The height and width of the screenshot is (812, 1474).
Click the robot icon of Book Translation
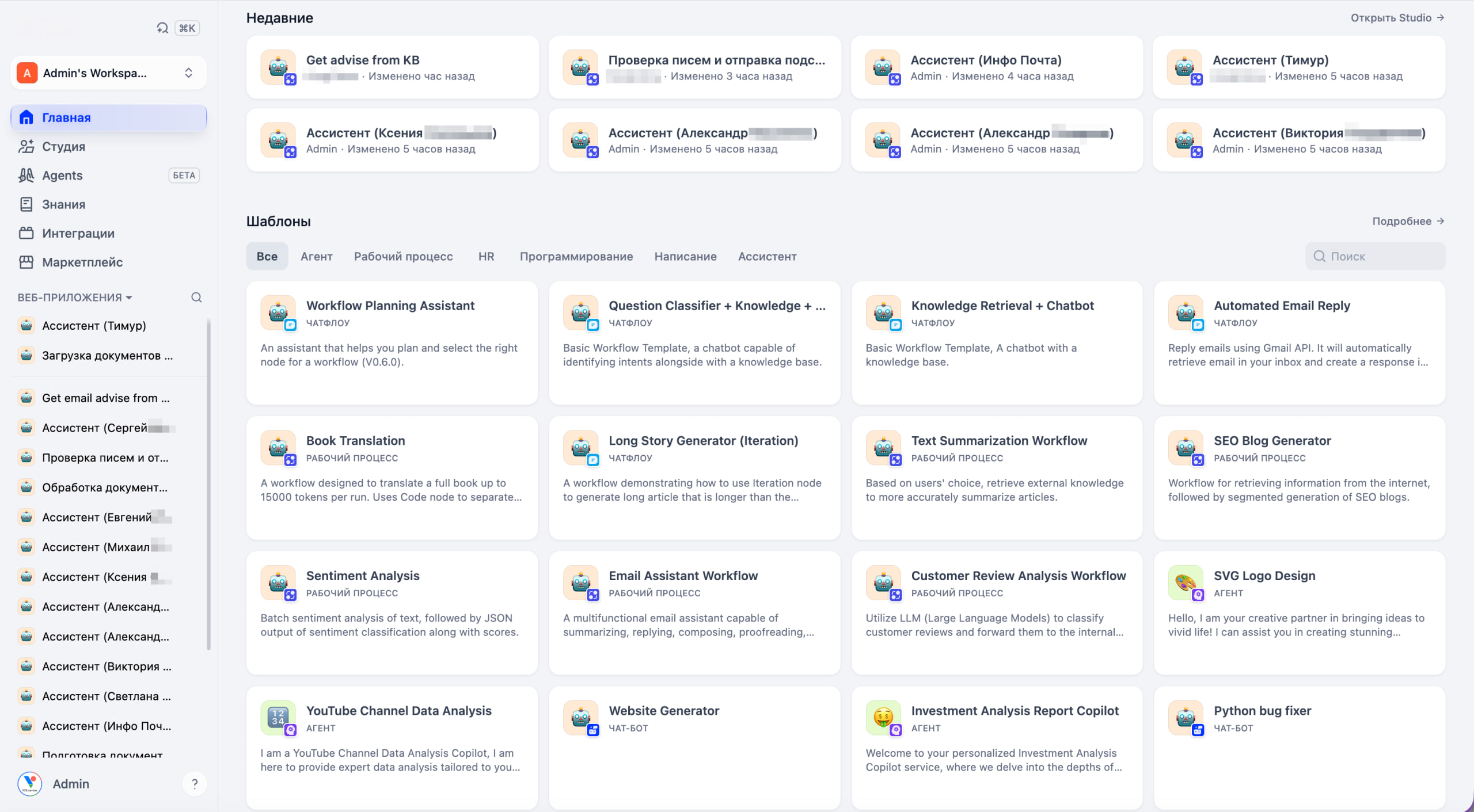point(278,448)
